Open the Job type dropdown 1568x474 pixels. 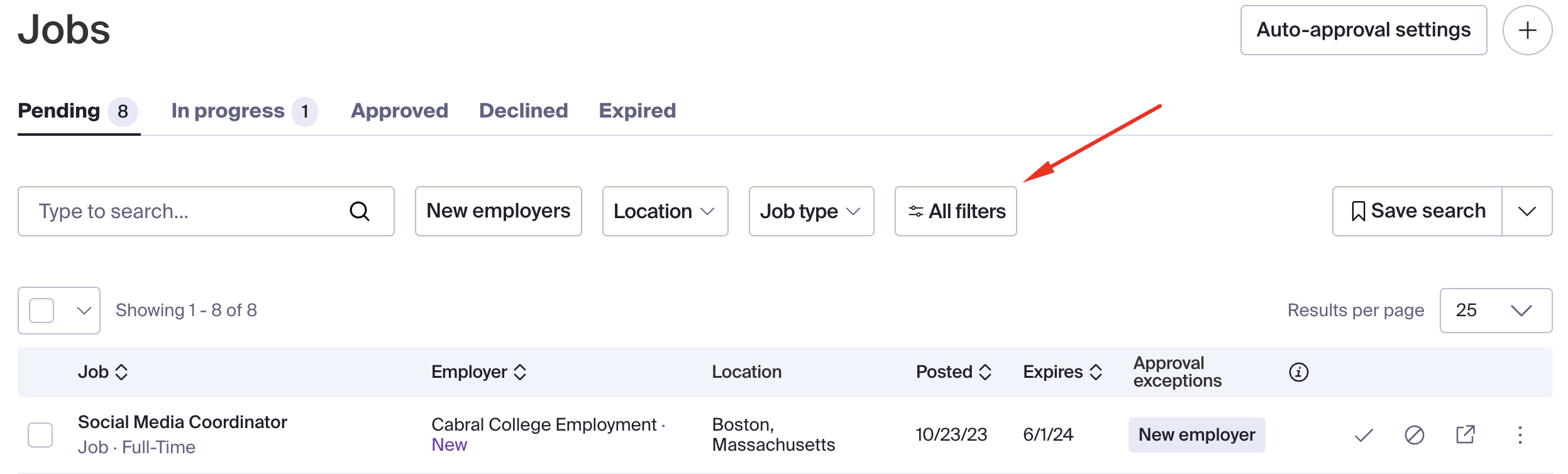pos(811,211)
